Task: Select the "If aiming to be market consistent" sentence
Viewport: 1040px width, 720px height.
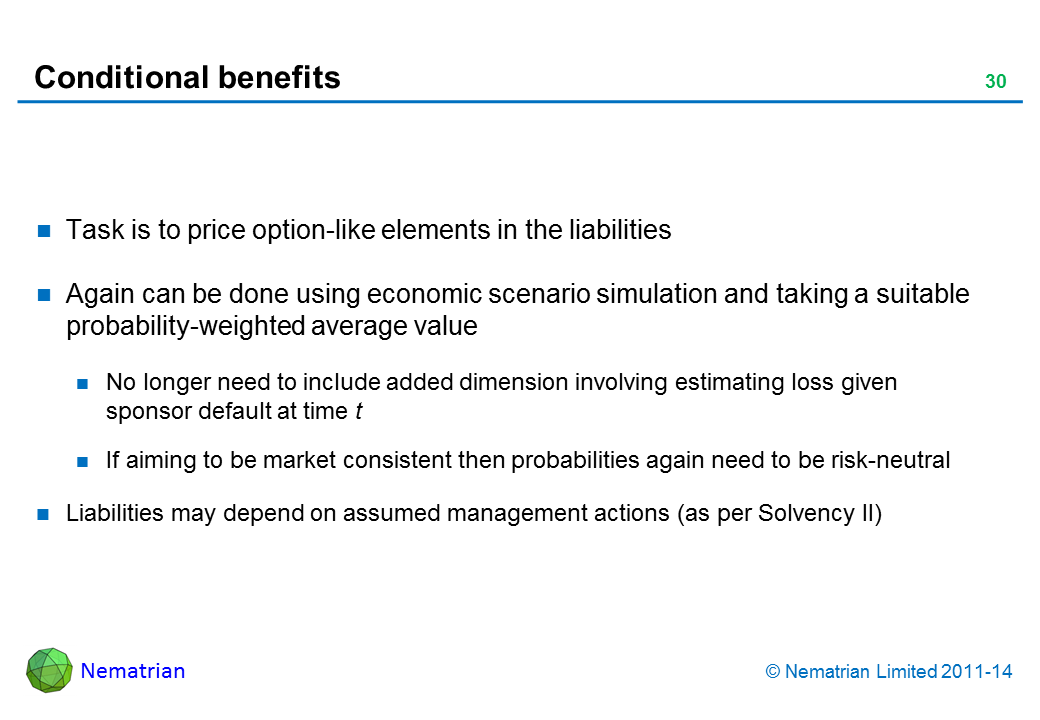Action: [x=527, y=460]
